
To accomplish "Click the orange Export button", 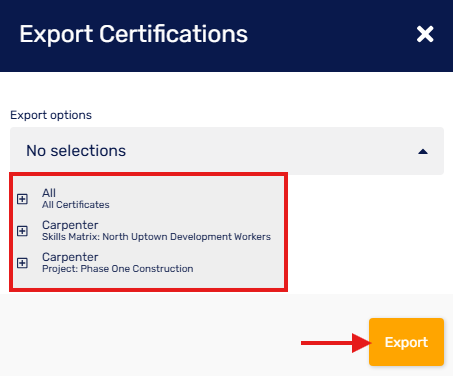I will click(x=406, y=342).
